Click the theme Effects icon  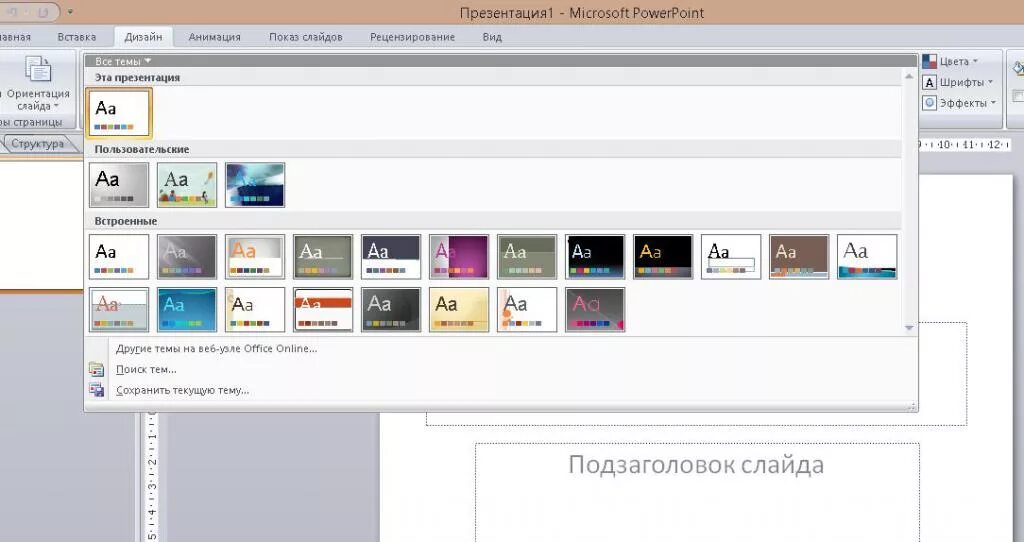click(929, 103)
